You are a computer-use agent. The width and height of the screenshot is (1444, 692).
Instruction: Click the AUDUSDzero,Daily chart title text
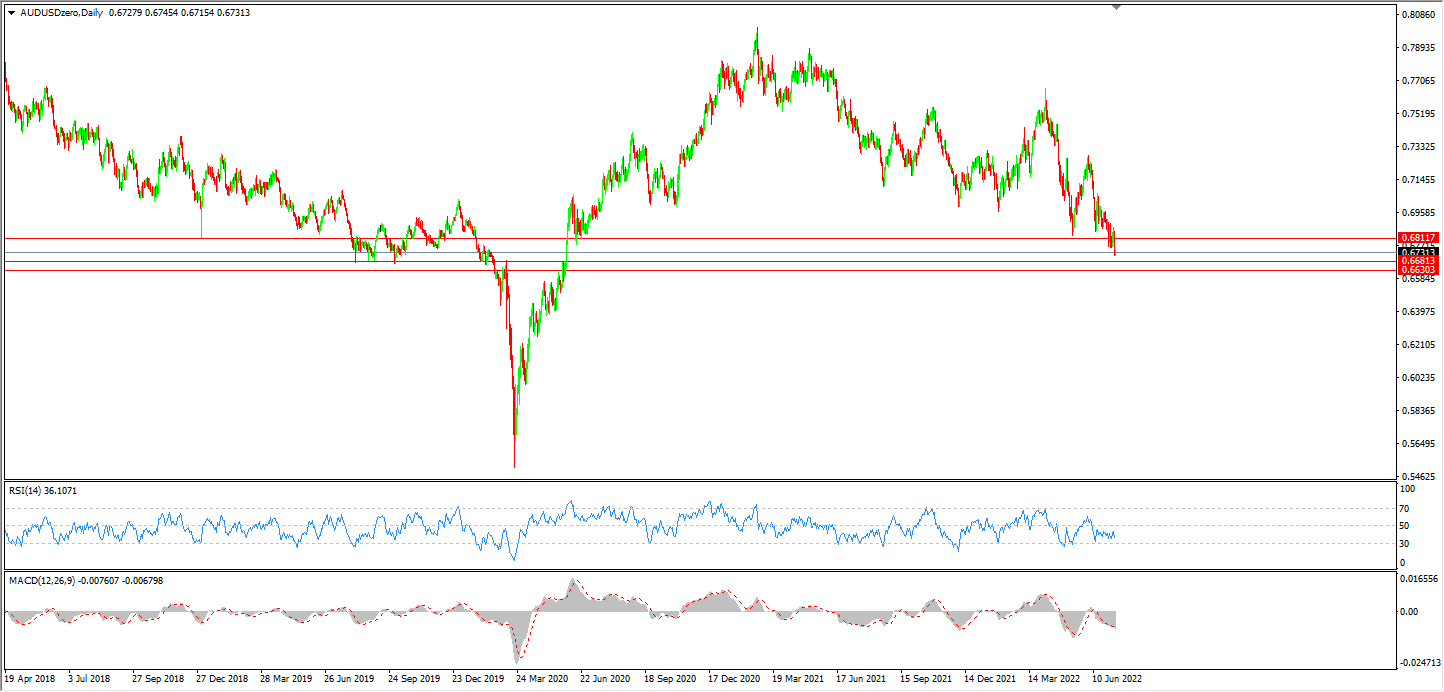(62, 13)
